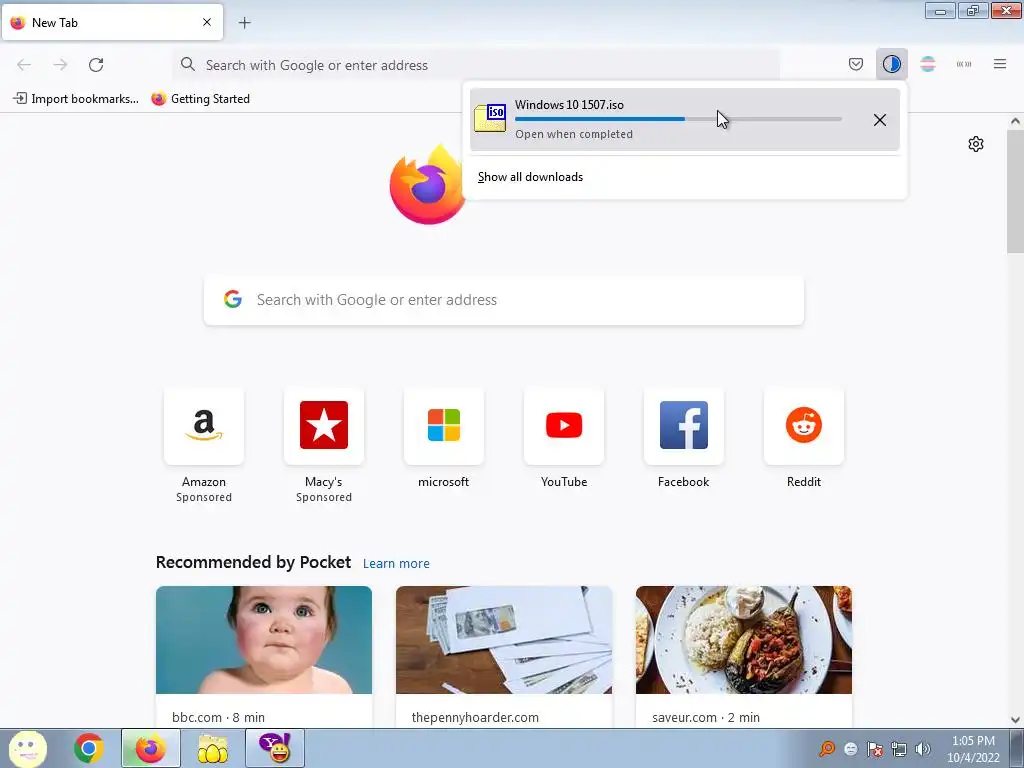1024x768 pixels.
Task: Open the bbc.com baby article thumbnail
Action: 264,639
